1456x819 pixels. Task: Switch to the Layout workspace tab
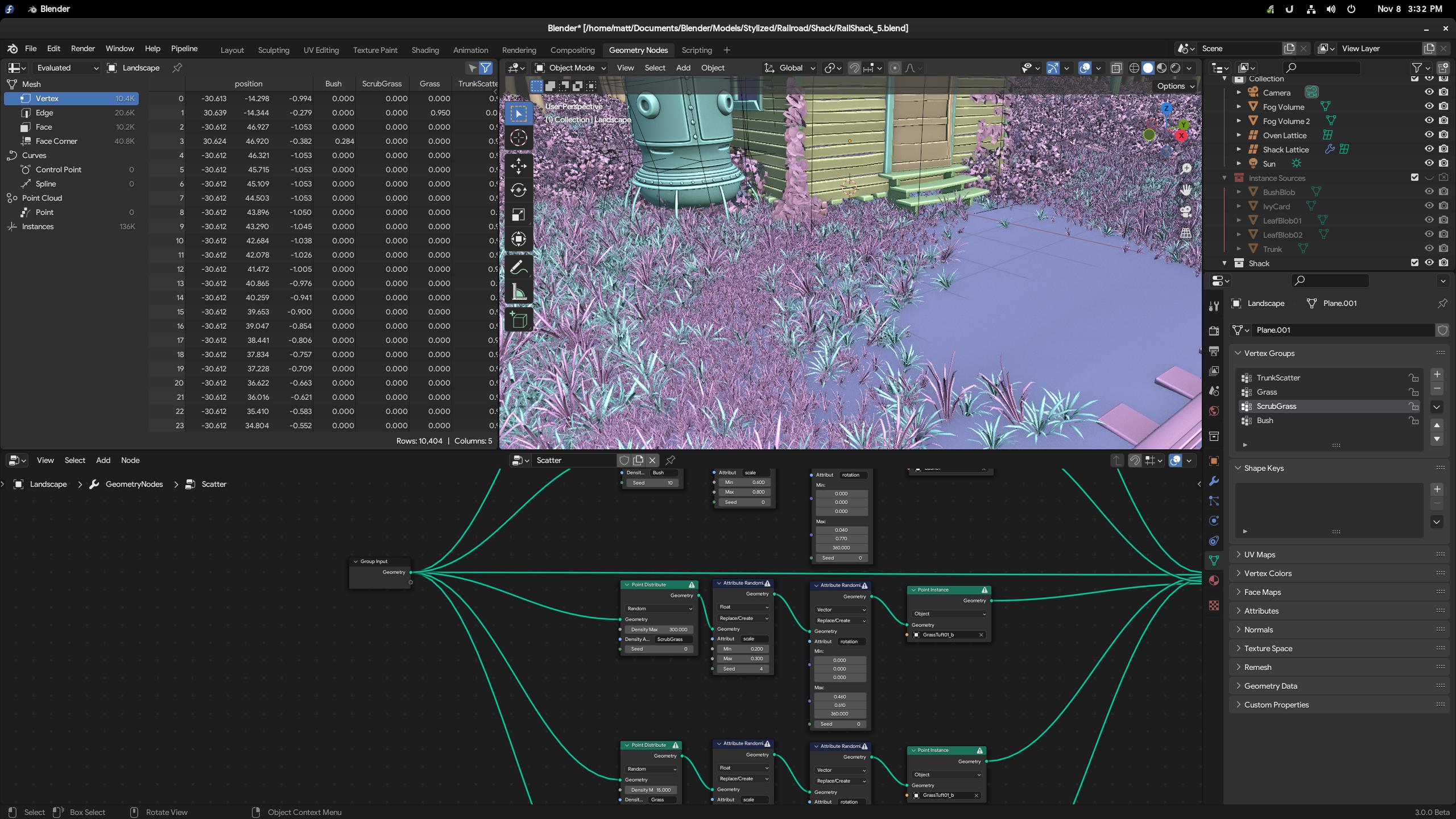coord(232,50)
